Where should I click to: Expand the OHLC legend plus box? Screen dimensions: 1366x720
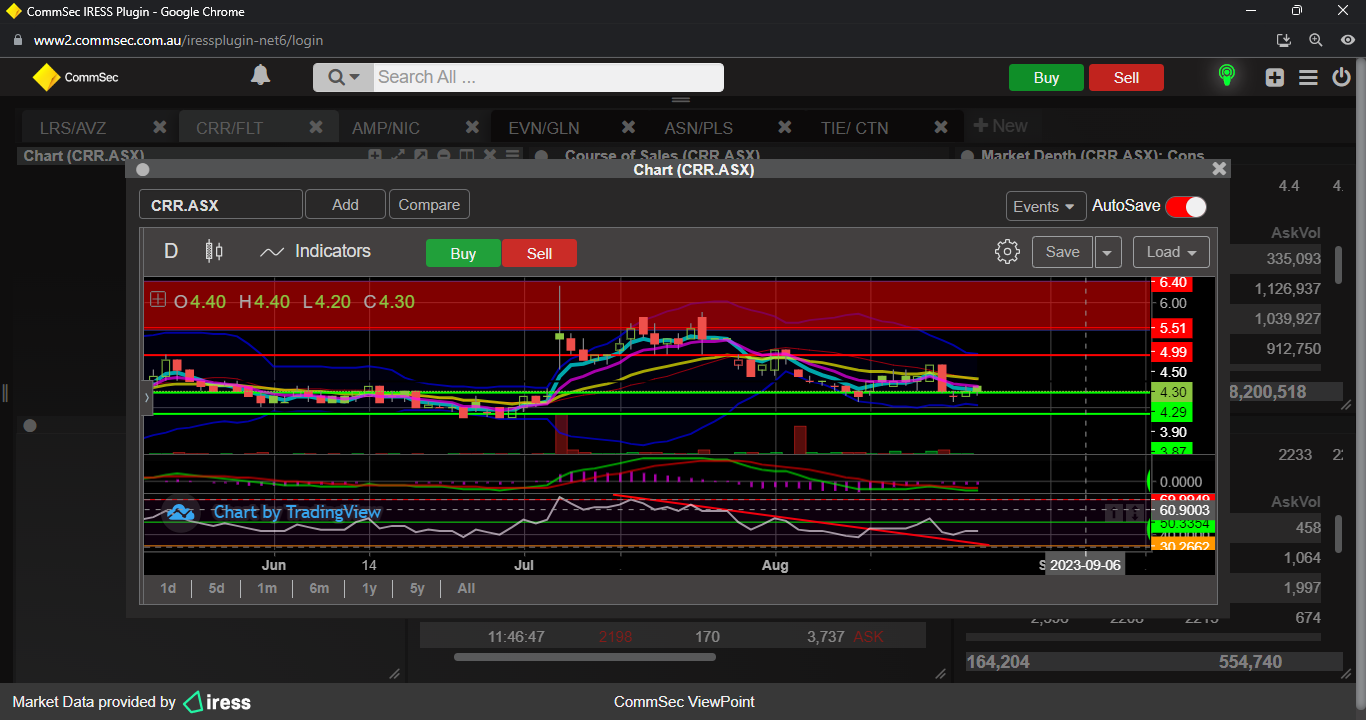[x=158, y=299]
